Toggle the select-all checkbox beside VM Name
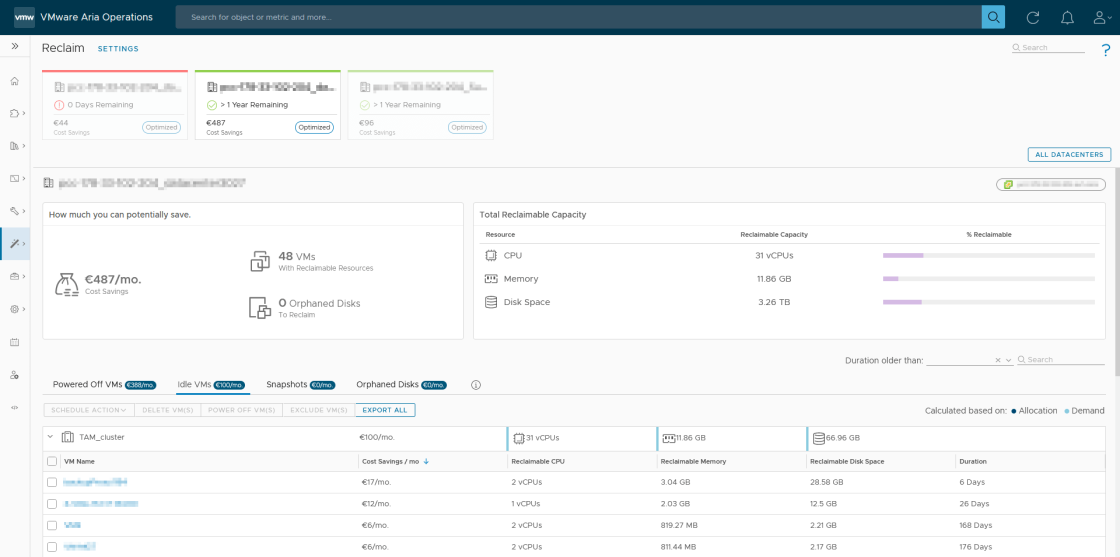 click(x=52, y=462)
